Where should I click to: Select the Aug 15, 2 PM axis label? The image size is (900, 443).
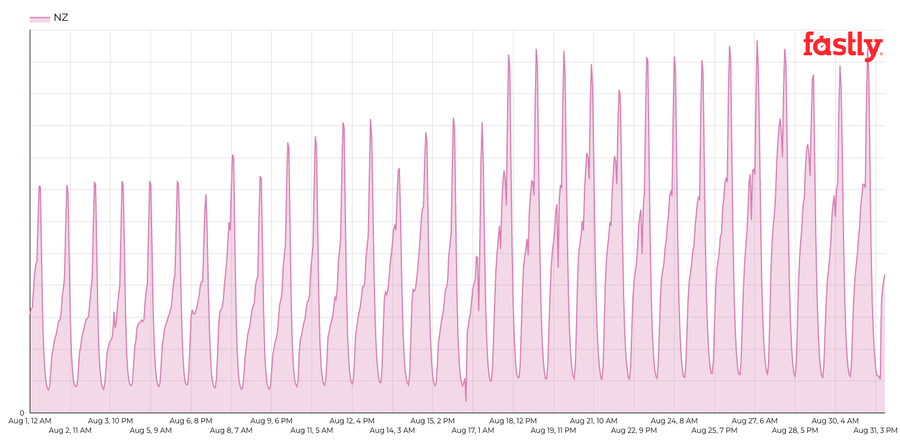tap(433, 421)
